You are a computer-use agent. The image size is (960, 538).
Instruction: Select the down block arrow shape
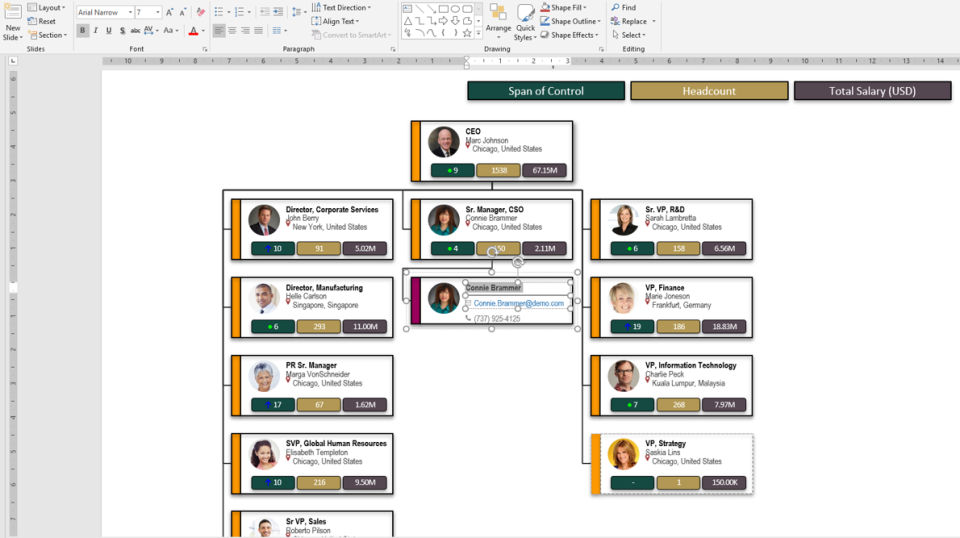[x=456, y=21]
